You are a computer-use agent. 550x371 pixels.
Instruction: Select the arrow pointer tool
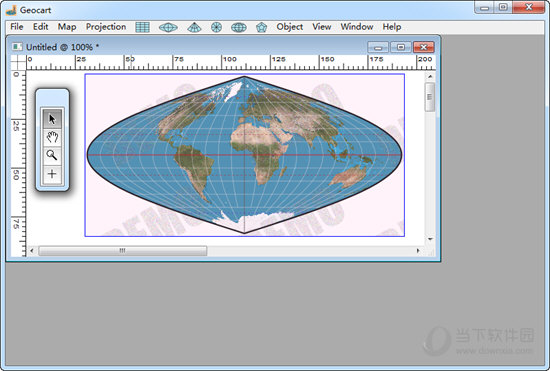click(52, 119)
